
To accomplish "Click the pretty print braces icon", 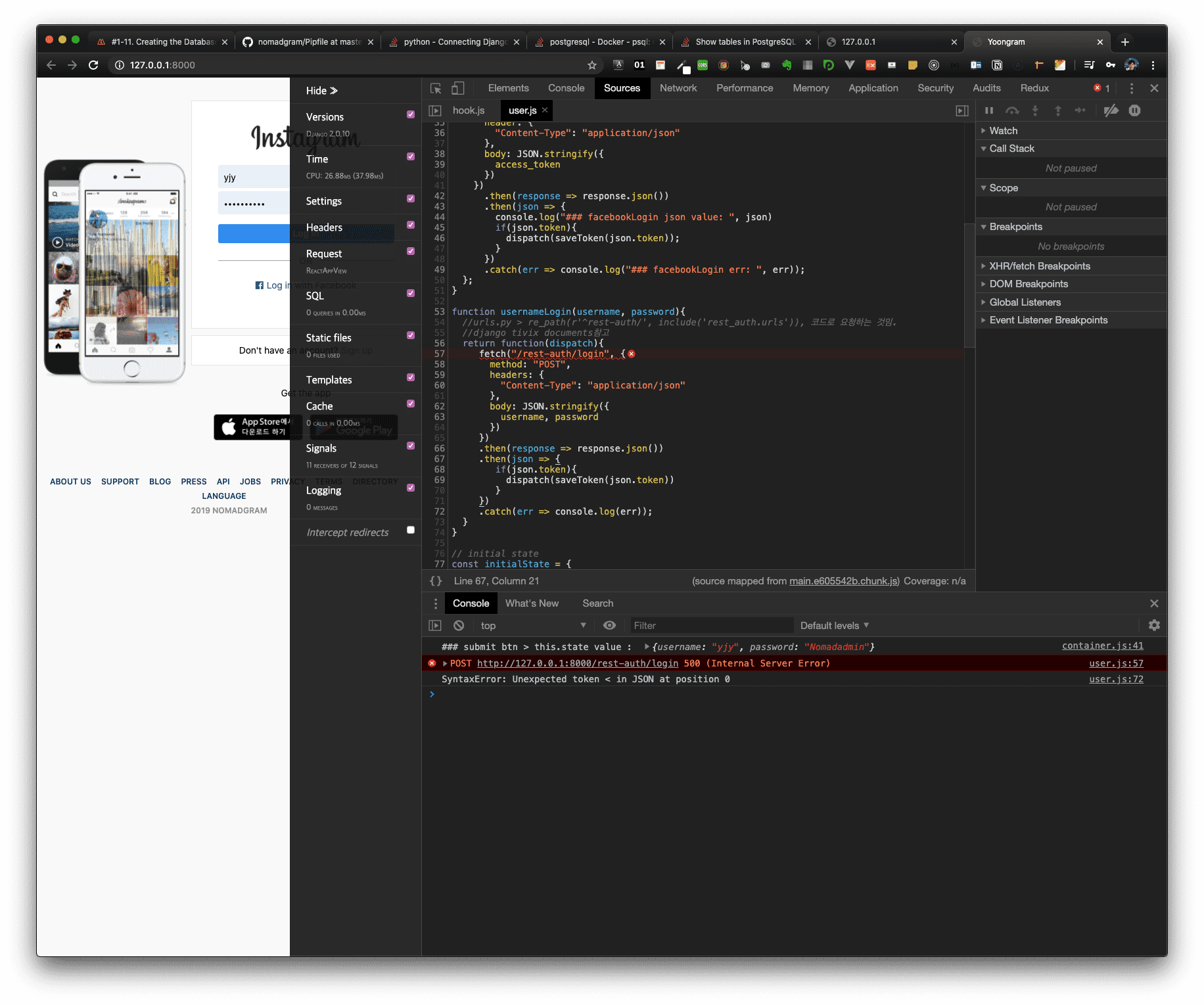I will 436,581.
